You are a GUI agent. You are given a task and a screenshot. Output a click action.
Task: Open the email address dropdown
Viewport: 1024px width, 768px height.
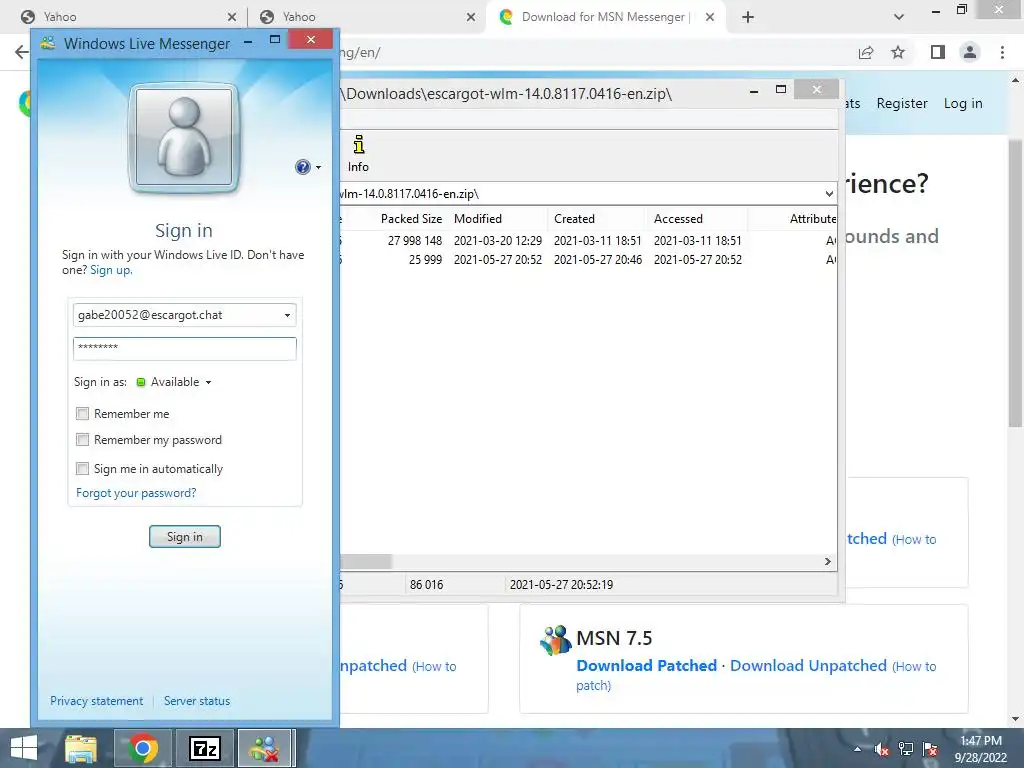coord(287,315)
